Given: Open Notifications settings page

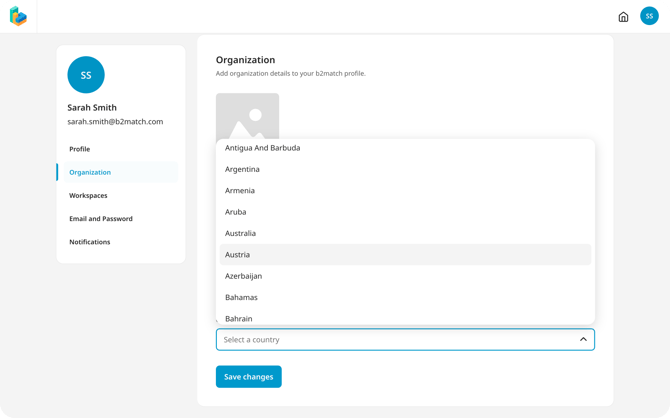Looking at the screenshot, I should (90, 242).
